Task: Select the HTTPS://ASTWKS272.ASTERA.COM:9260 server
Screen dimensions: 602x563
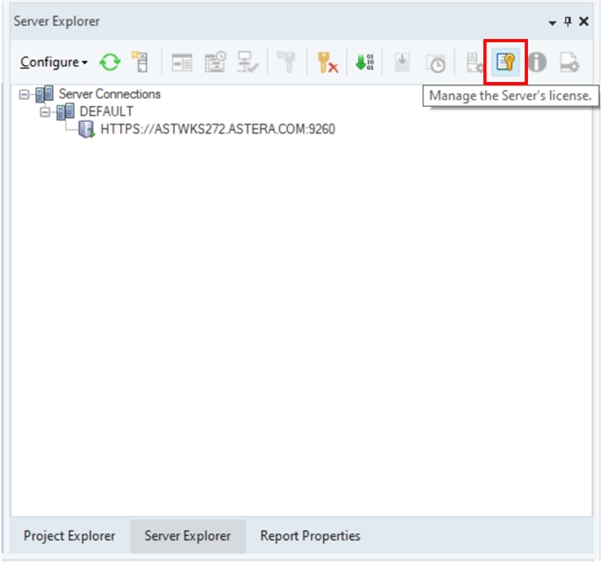Action: coord(218,129)
